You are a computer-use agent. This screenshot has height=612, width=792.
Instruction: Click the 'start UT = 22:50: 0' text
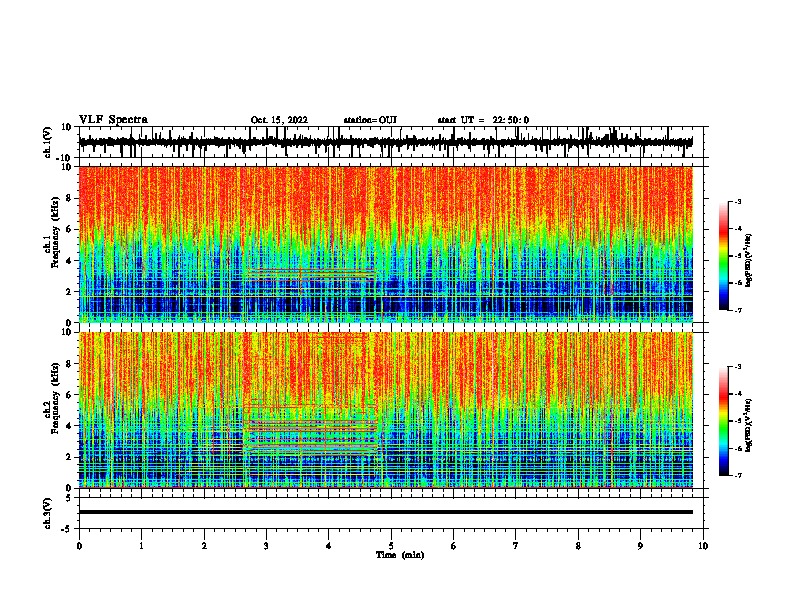click(x=483, y=120)
